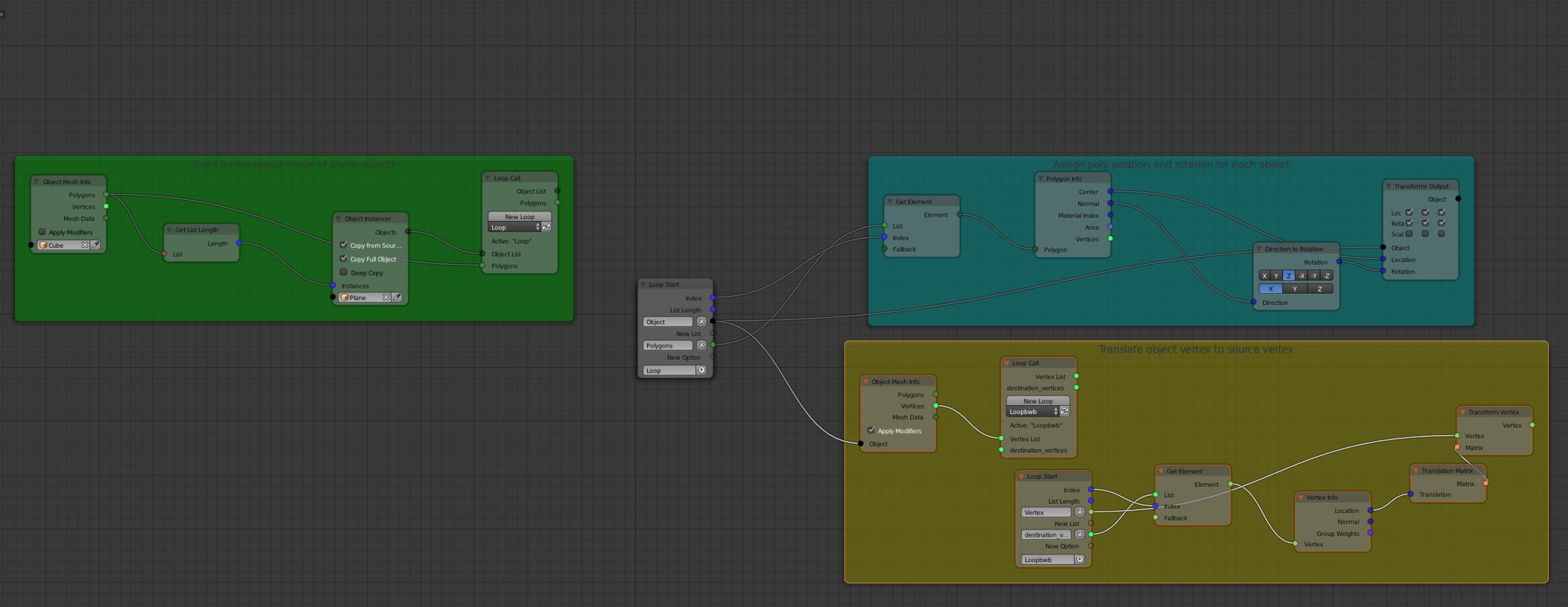1568x607 pixels.
Task: Uncheck Copy Full Object option
Action: tap(344, 258)
